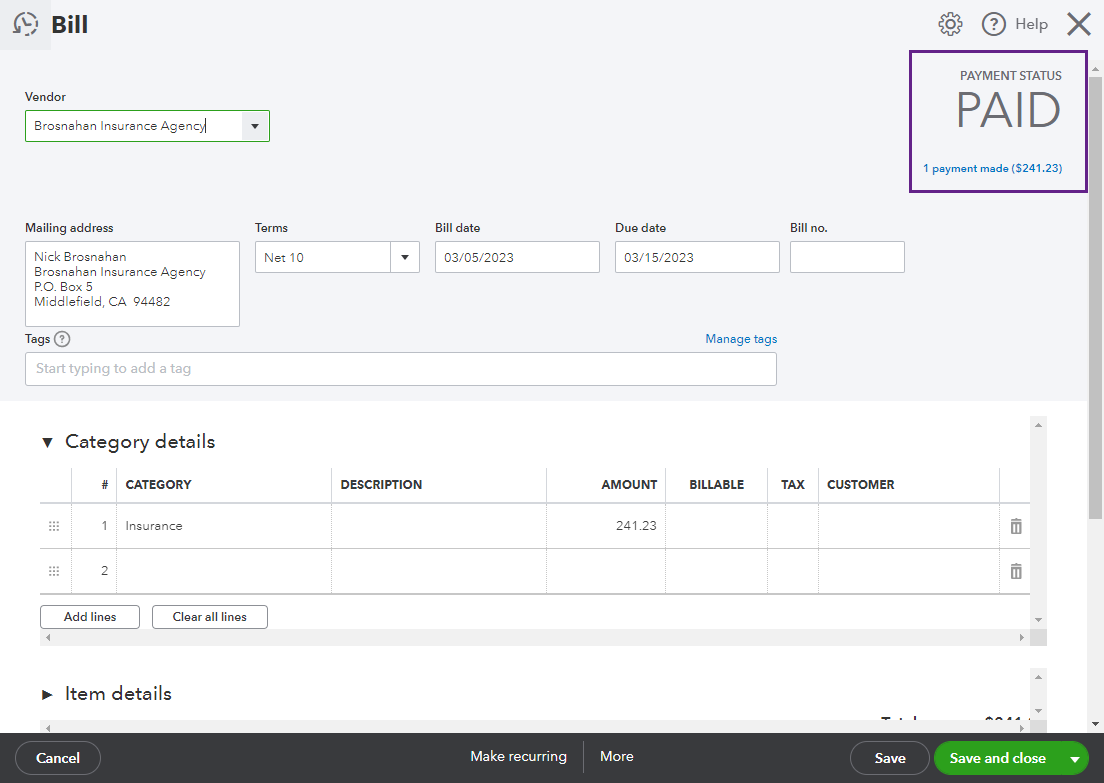Click the Bill no. input field
The image size is (1104, 783).
click(847, 257)
